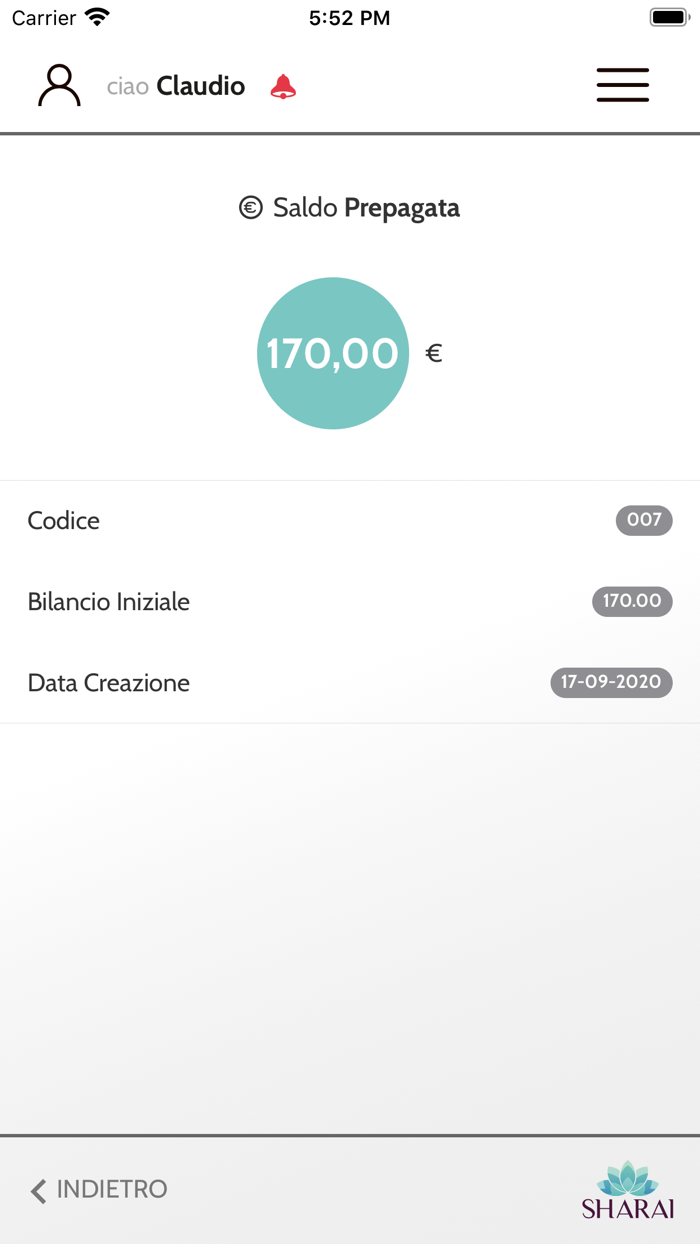Tap the ciao Claudio greeting text
The image size is (700, 1244).
176,87
